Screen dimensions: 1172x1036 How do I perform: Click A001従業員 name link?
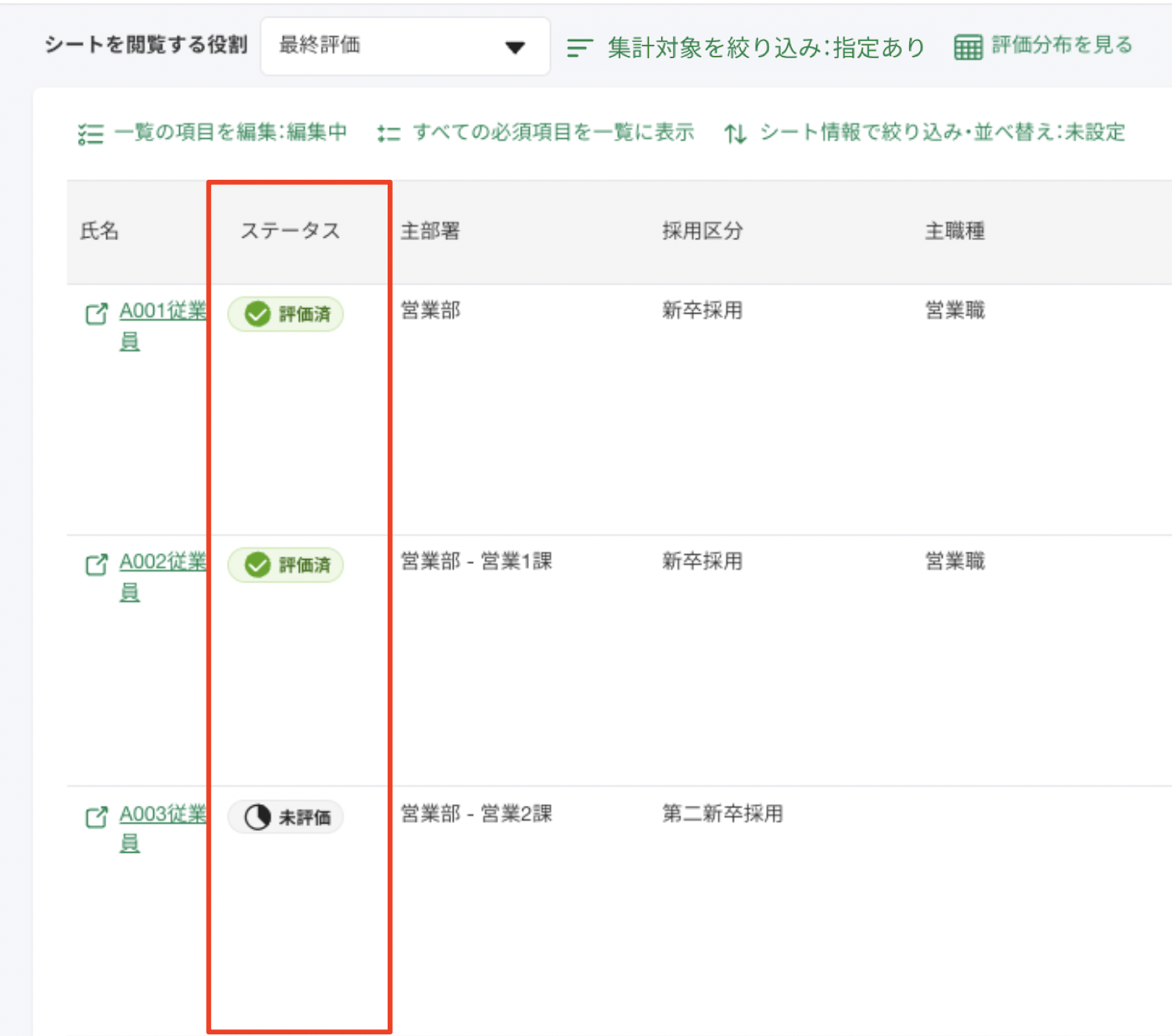coord(162,311)
